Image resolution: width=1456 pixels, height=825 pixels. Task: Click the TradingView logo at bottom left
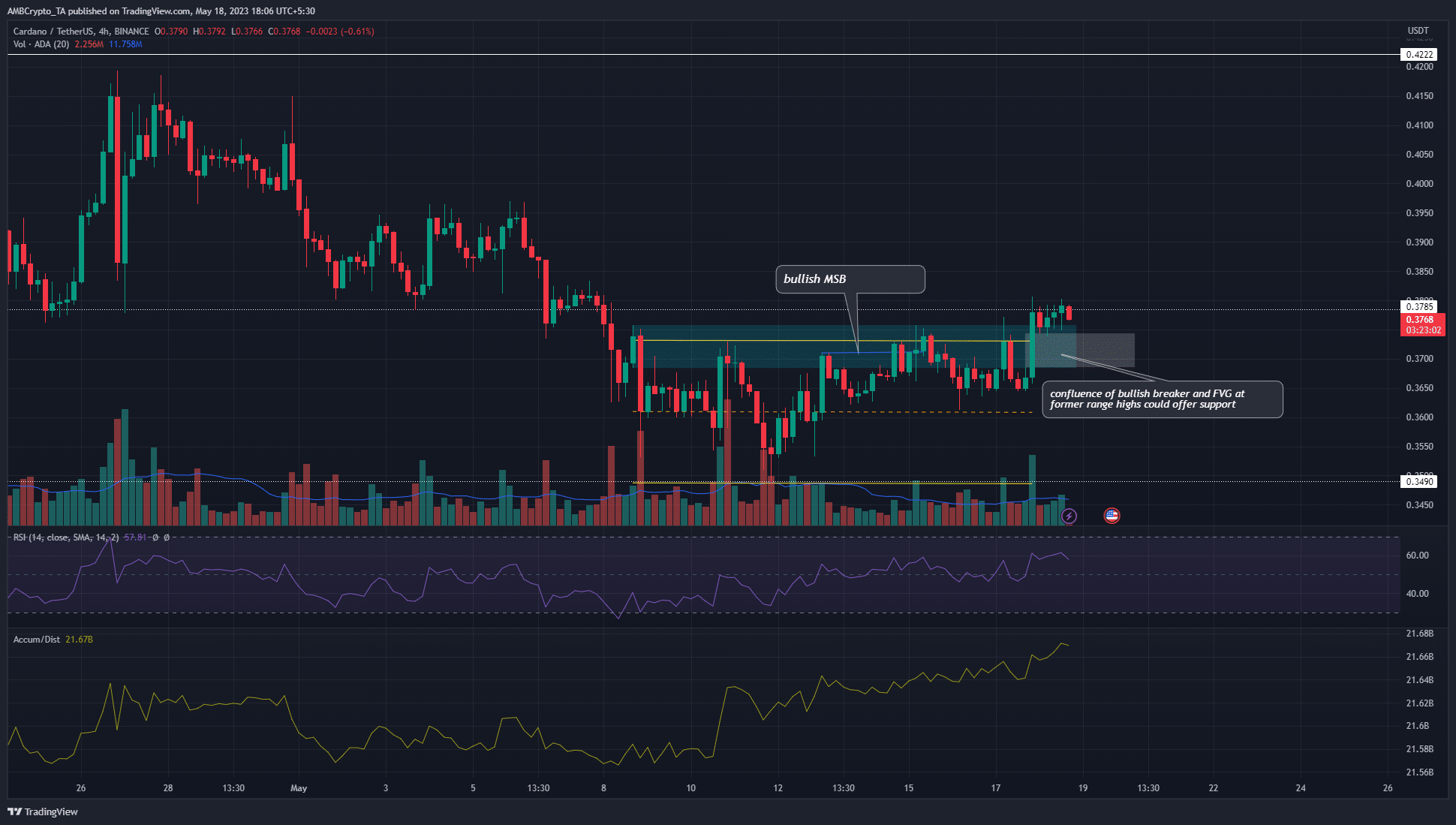43,811
